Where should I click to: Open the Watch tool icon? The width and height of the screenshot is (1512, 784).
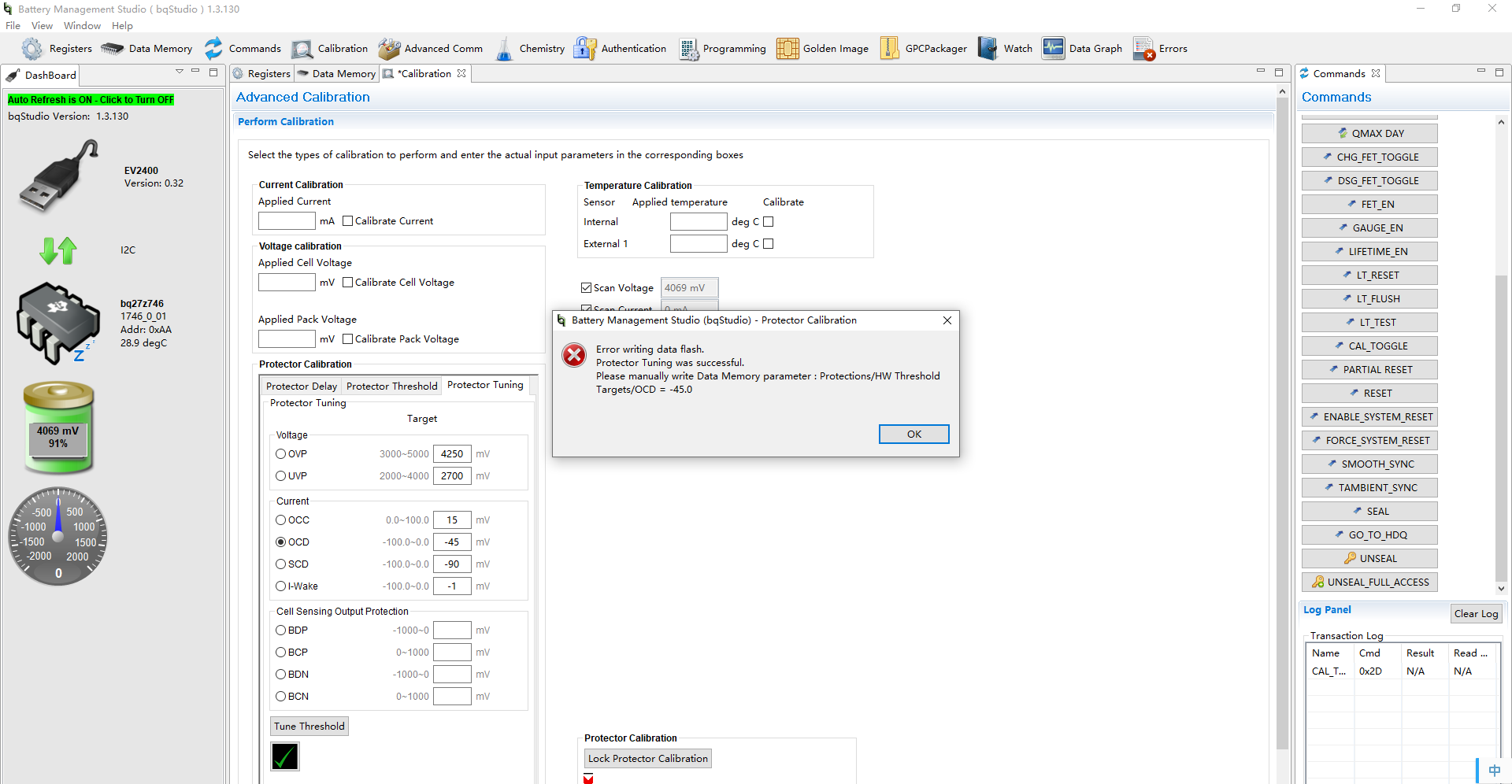click(x=988, y=49)
